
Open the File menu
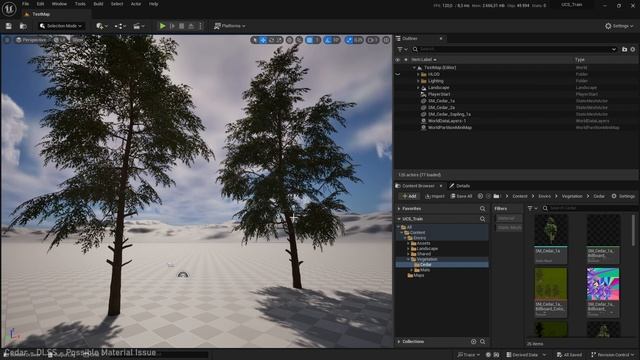(25, 4)
